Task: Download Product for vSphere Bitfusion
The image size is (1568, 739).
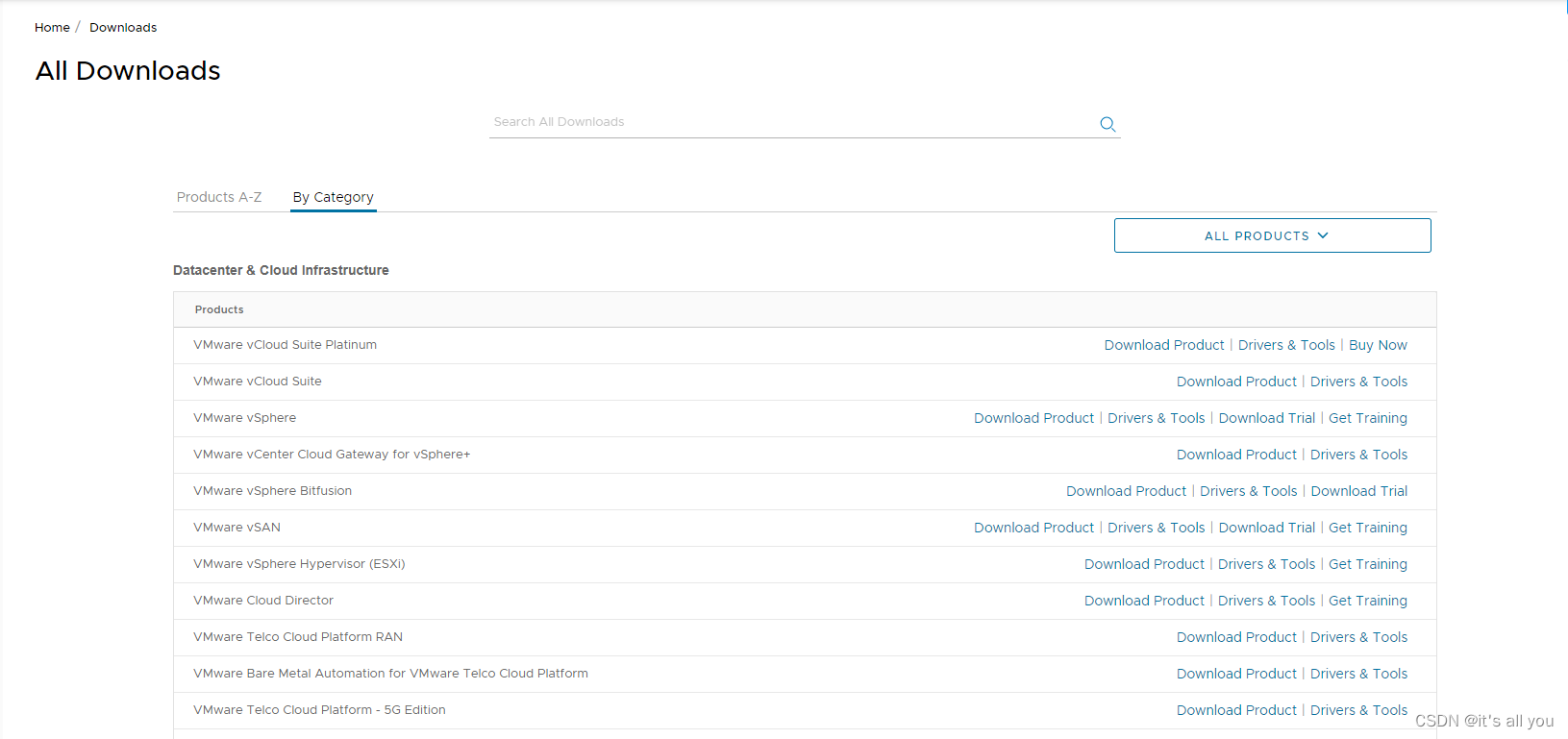Action: (1126, 491)
